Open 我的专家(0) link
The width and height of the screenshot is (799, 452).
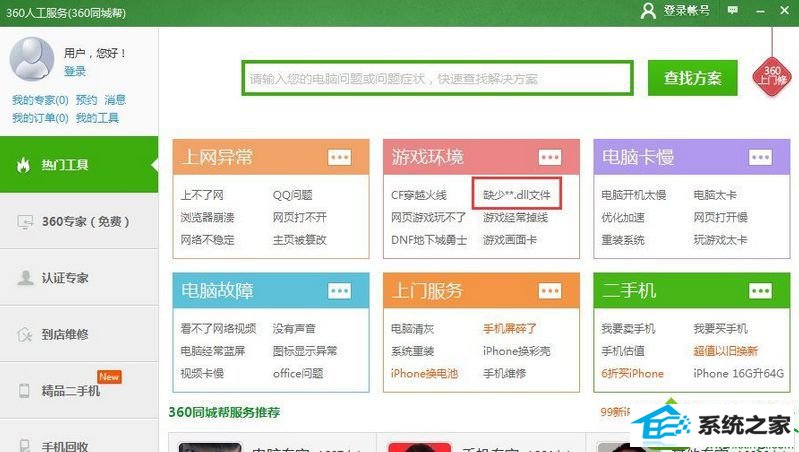[40, 100]
